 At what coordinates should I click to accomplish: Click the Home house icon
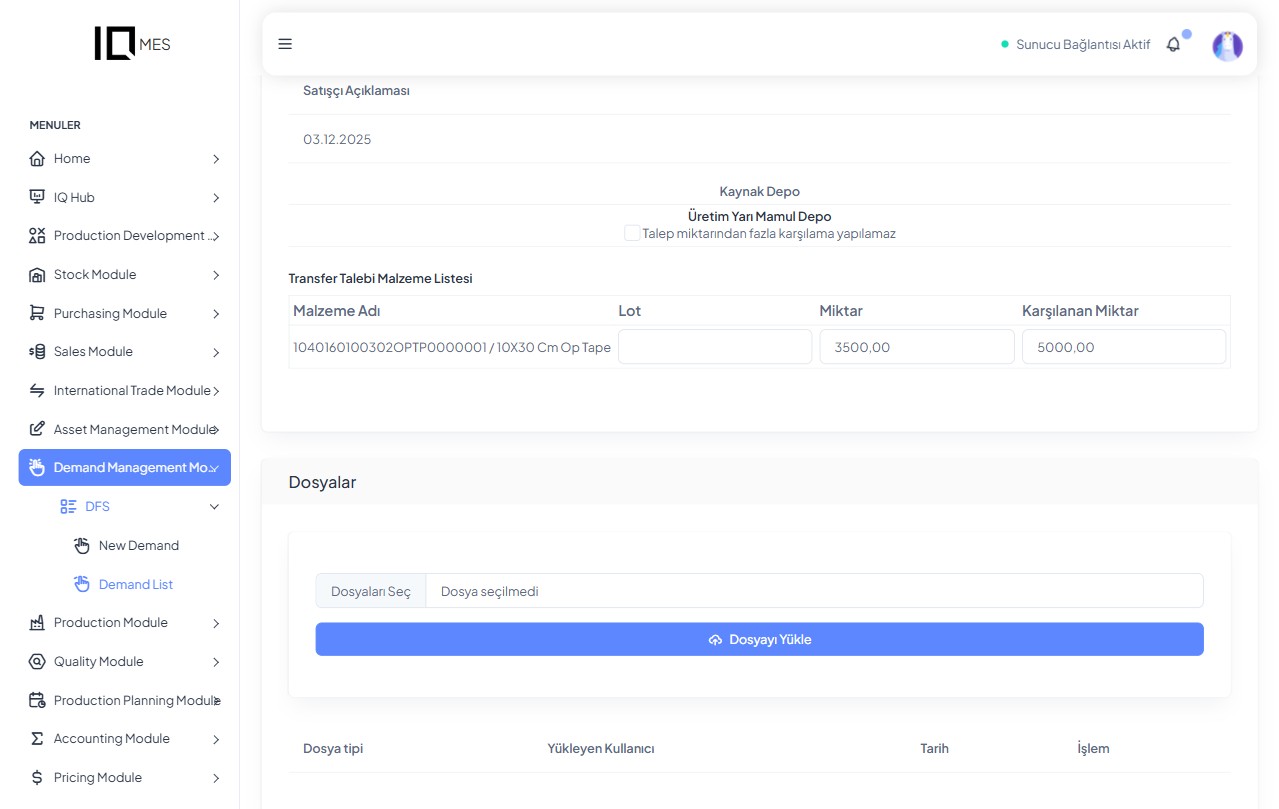37,159
